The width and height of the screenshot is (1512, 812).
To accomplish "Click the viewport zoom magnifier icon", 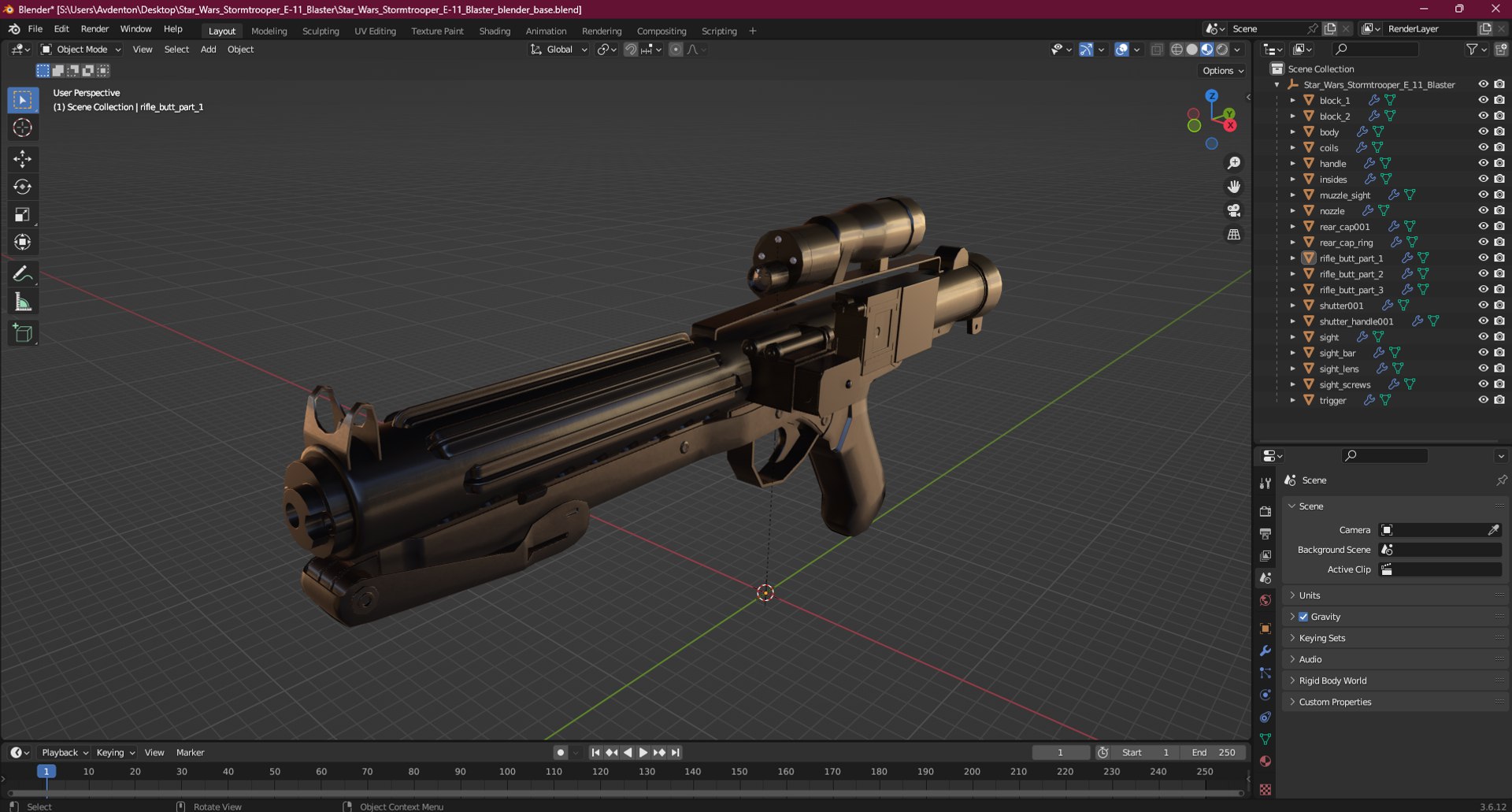I will point(1234,163).
